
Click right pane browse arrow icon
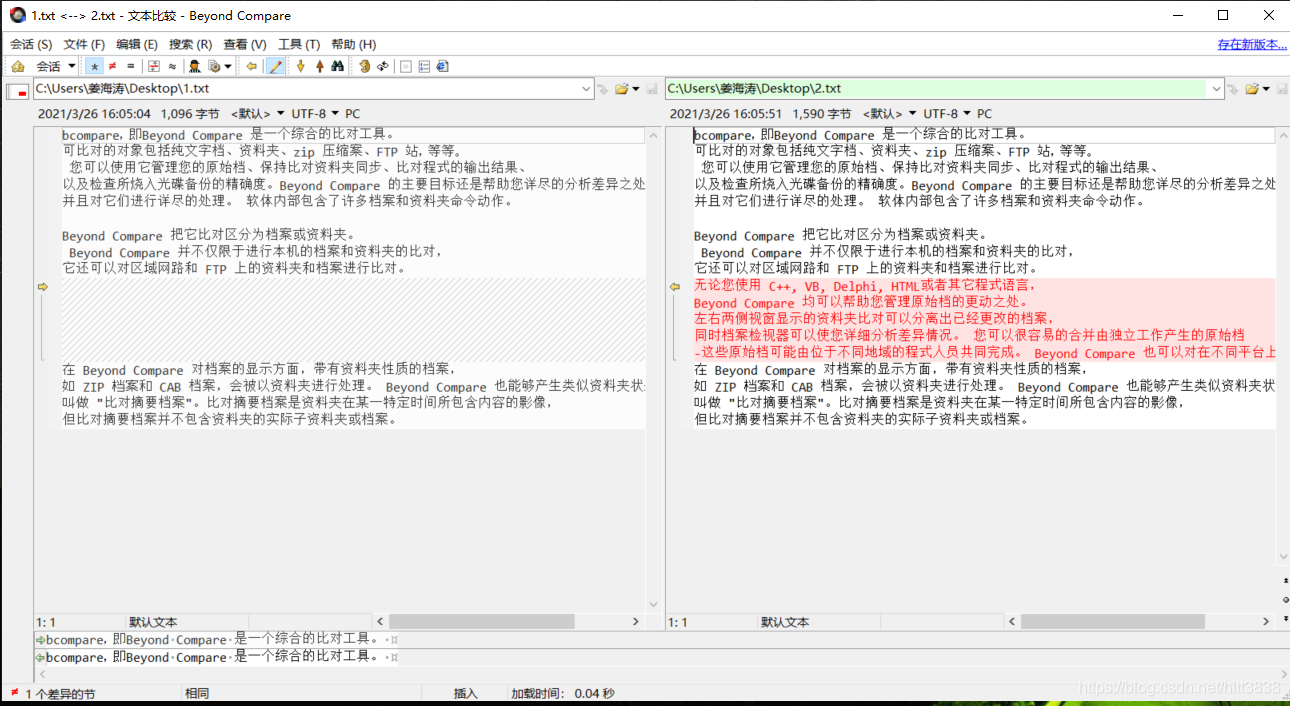(x=1233, y=89)
